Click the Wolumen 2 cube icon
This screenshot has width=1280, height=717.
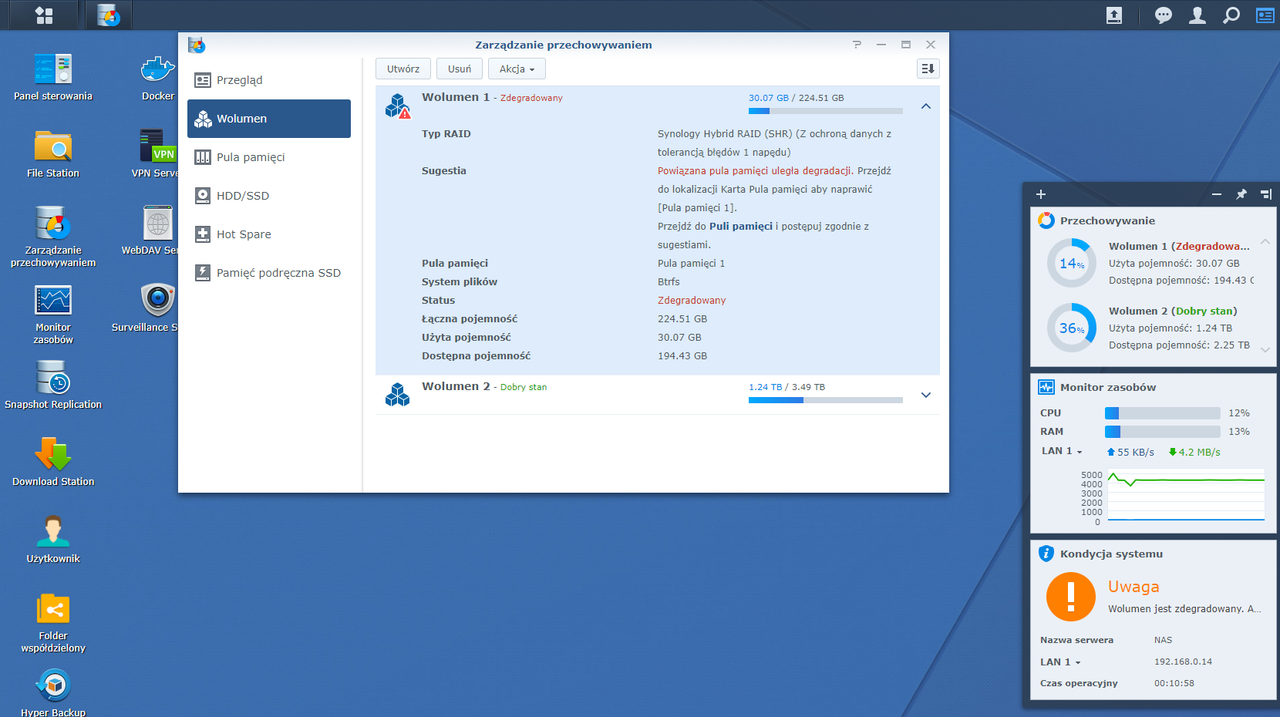pos(398,394)
